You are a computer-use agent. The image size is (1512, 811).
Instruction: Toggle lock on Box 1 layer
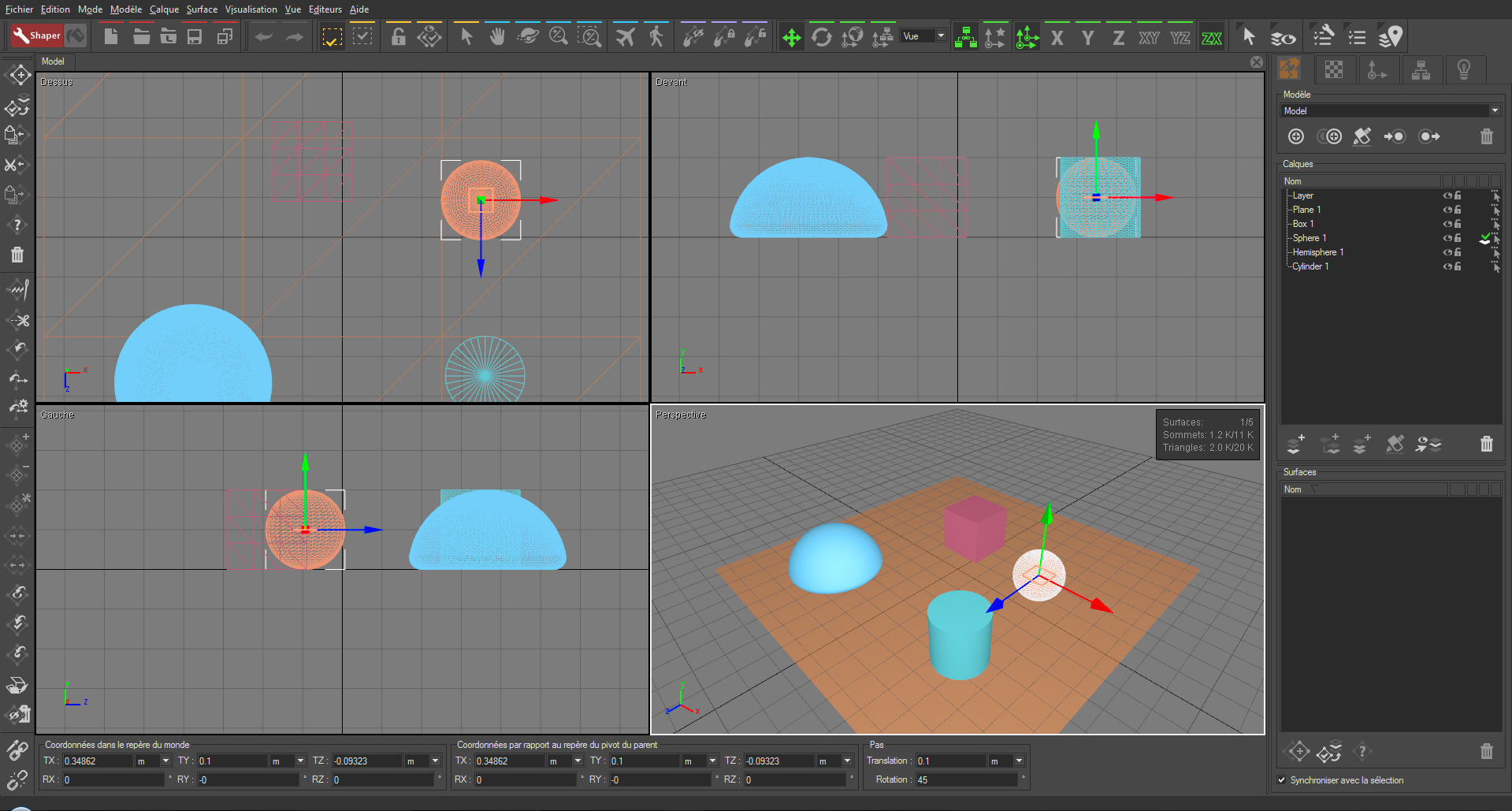pyautogui.click(x=1458, y=224)
